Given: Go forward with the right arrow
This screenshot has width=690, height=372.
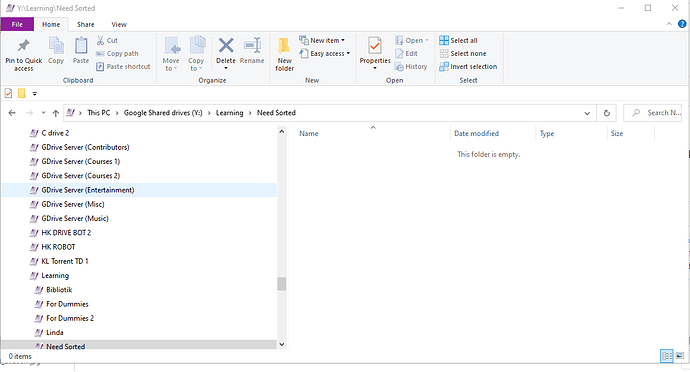Looking at the screenshot, I should (29, 113).
